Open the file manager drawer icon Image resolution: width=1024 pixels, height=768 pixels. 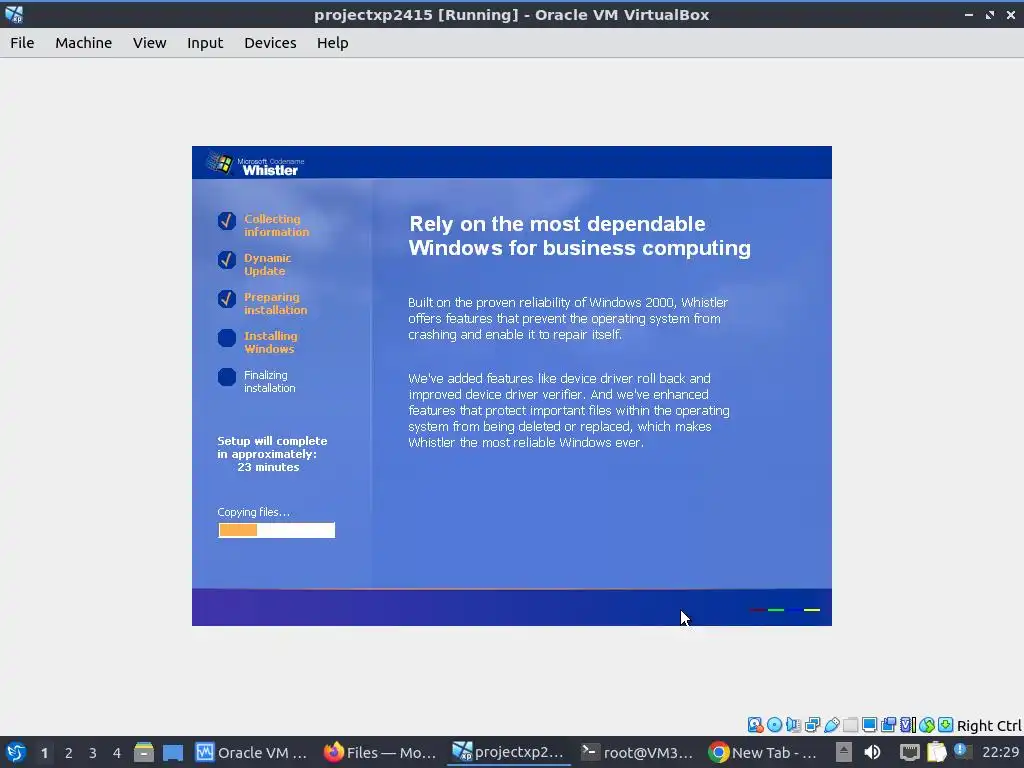[x=144, y=752]
